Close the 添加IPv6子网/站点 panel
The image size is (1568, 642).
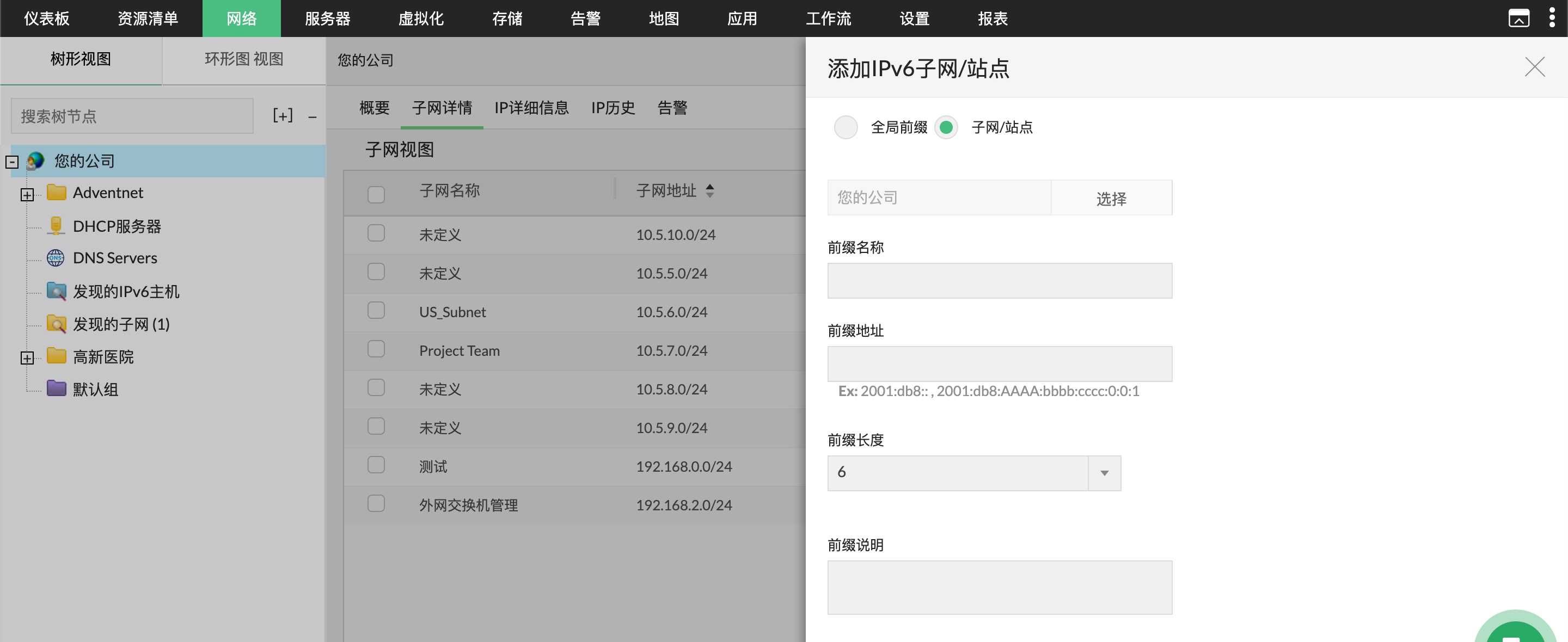pos(1535,67)
